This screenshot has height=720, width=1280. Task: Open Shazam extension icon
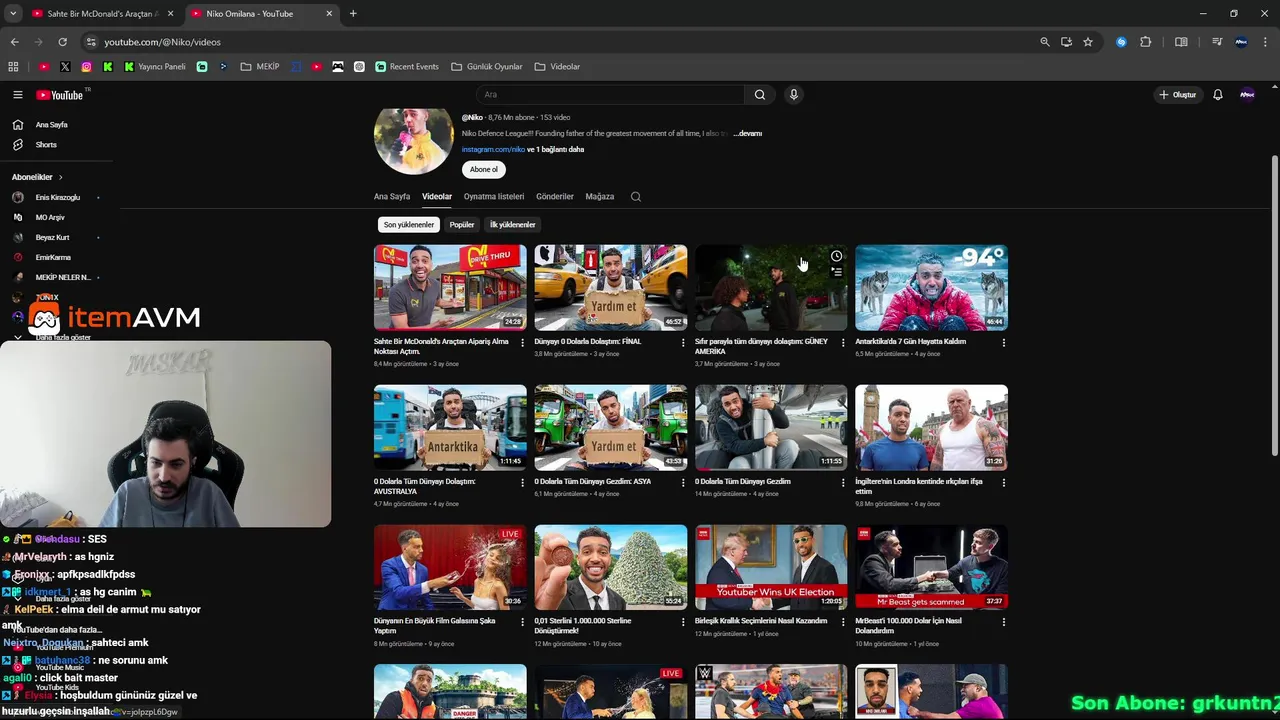click(1121, 42)
